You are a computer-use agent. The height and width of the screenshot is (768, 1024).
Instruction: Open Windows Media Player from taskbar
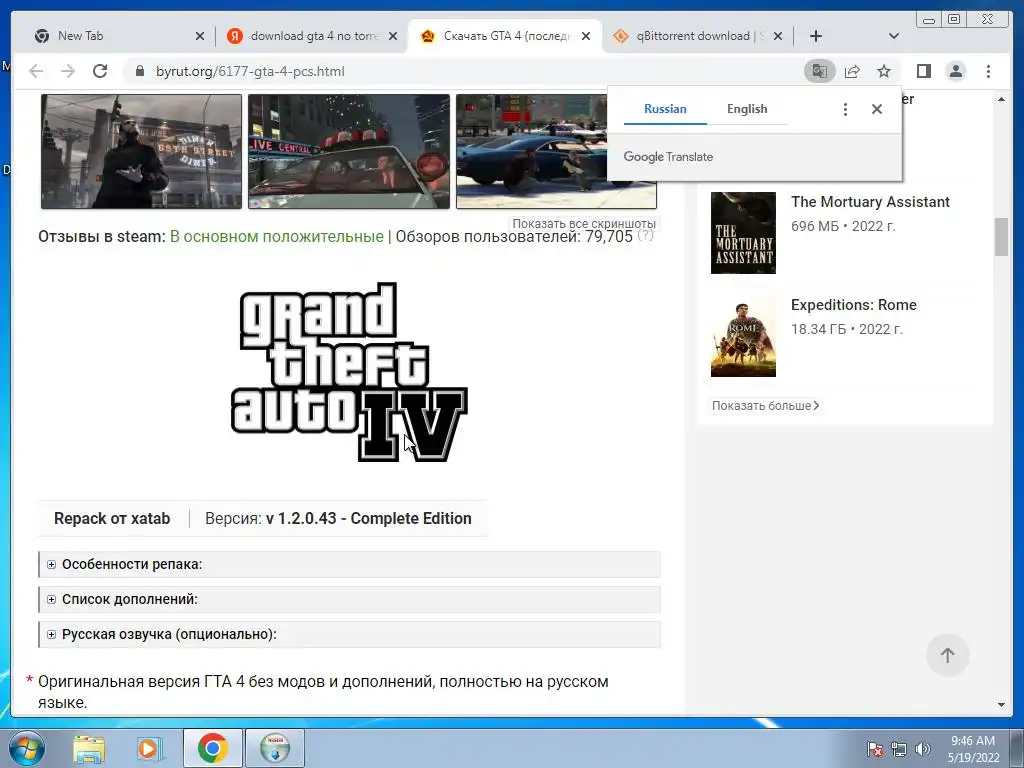tap(150, 748)
